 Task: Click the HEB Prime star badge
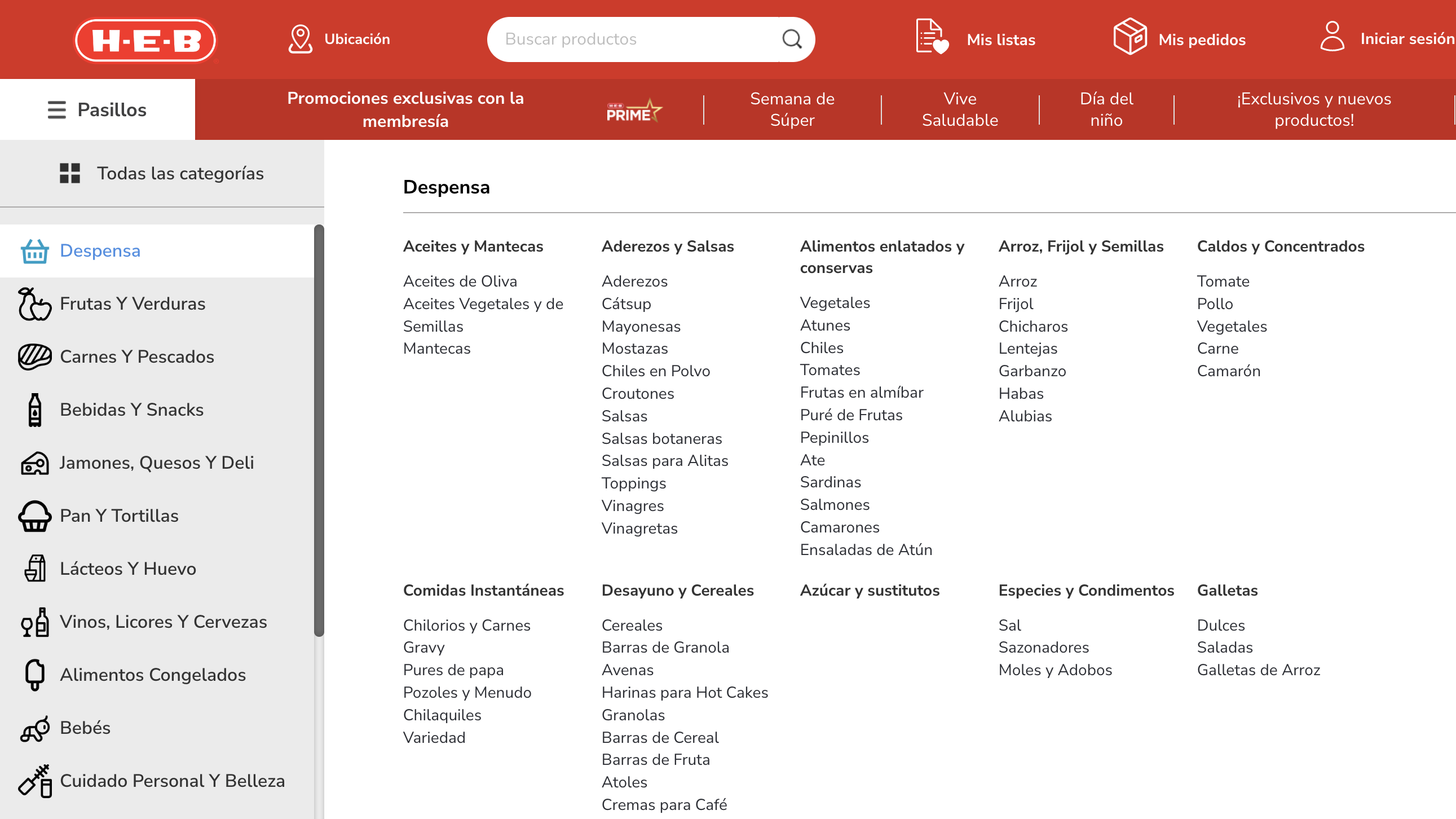click(x=634, y=111)
